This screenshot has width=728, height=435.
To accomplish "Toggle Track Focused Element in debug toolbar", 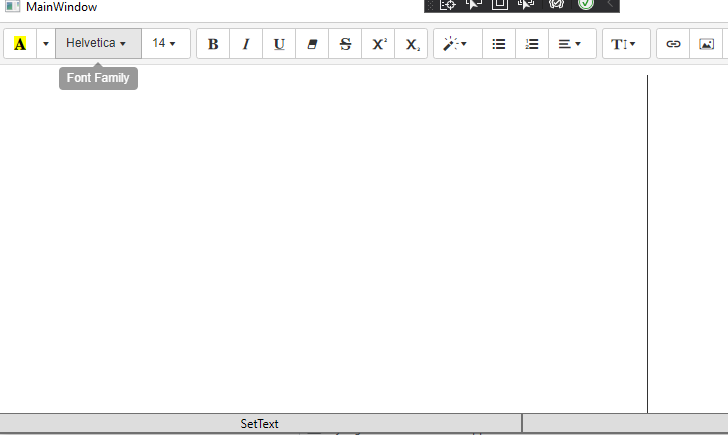I will pos(526,5).
